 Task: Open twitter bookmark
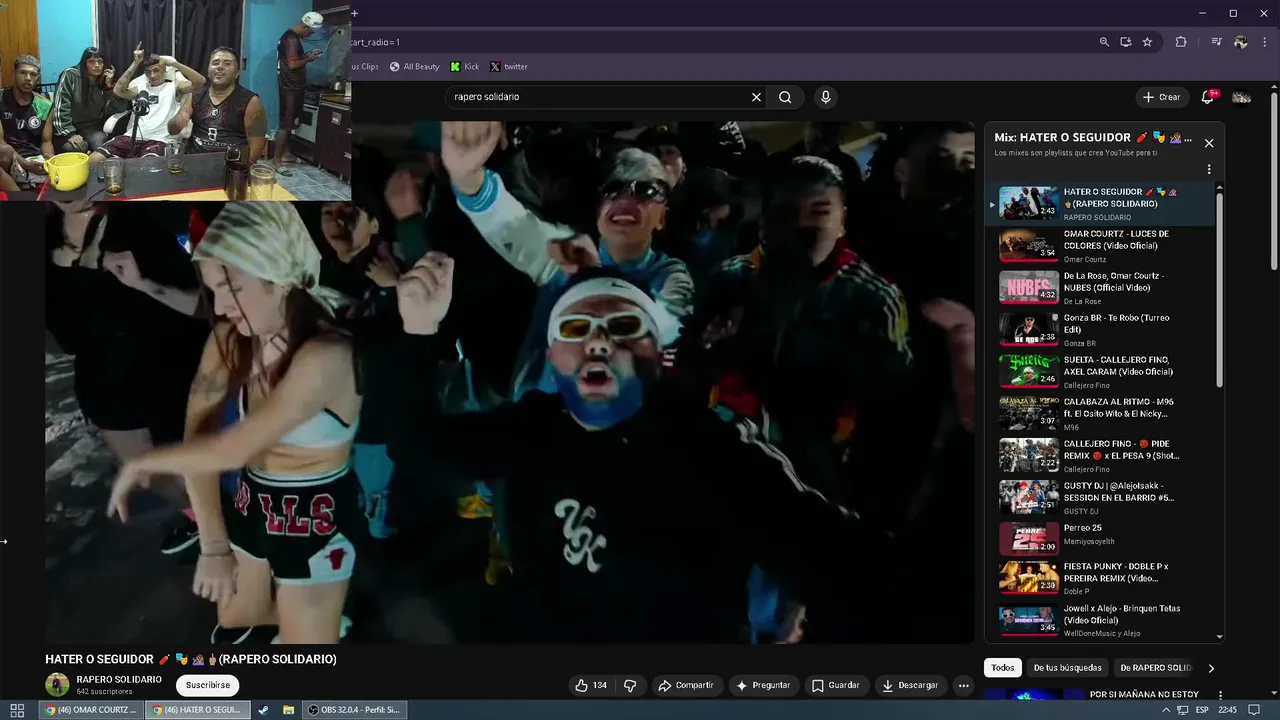coord(509,67)
